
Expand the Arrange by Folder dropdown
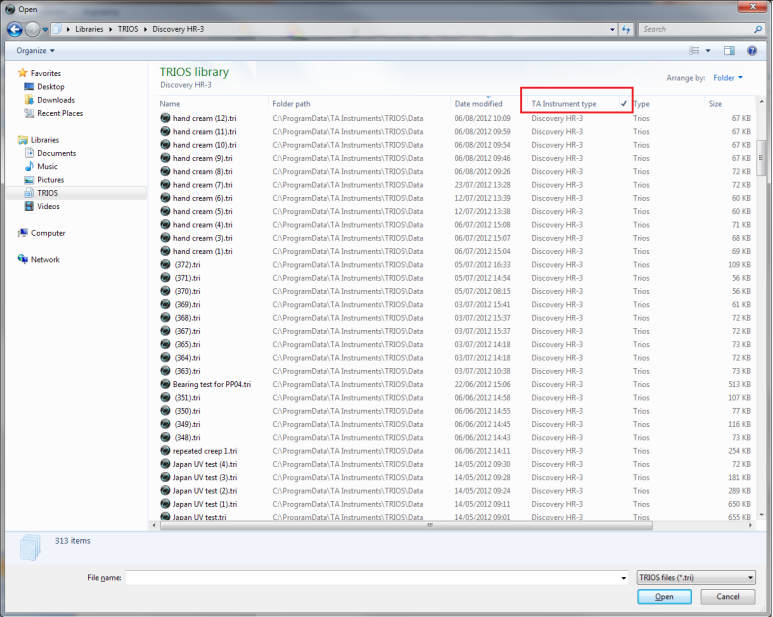coord(728,78)
